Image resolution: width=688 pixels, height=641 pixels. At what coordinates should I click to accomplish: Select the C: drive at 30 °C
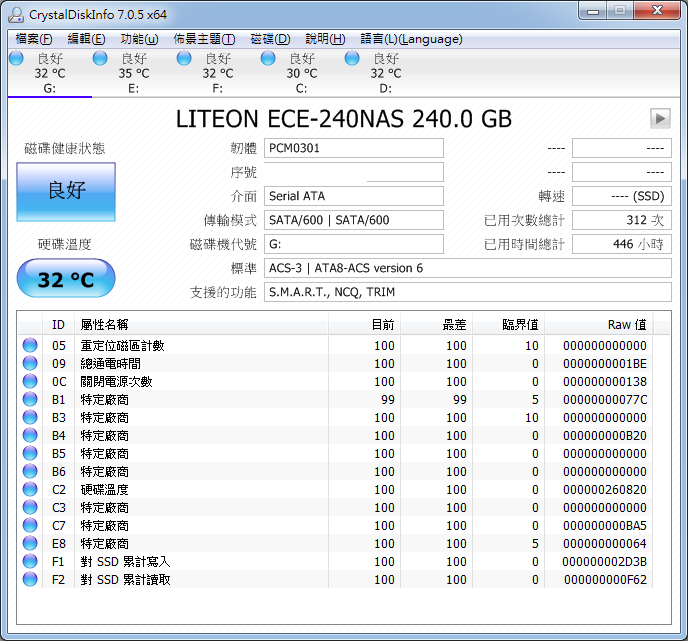tap(301, 73)
